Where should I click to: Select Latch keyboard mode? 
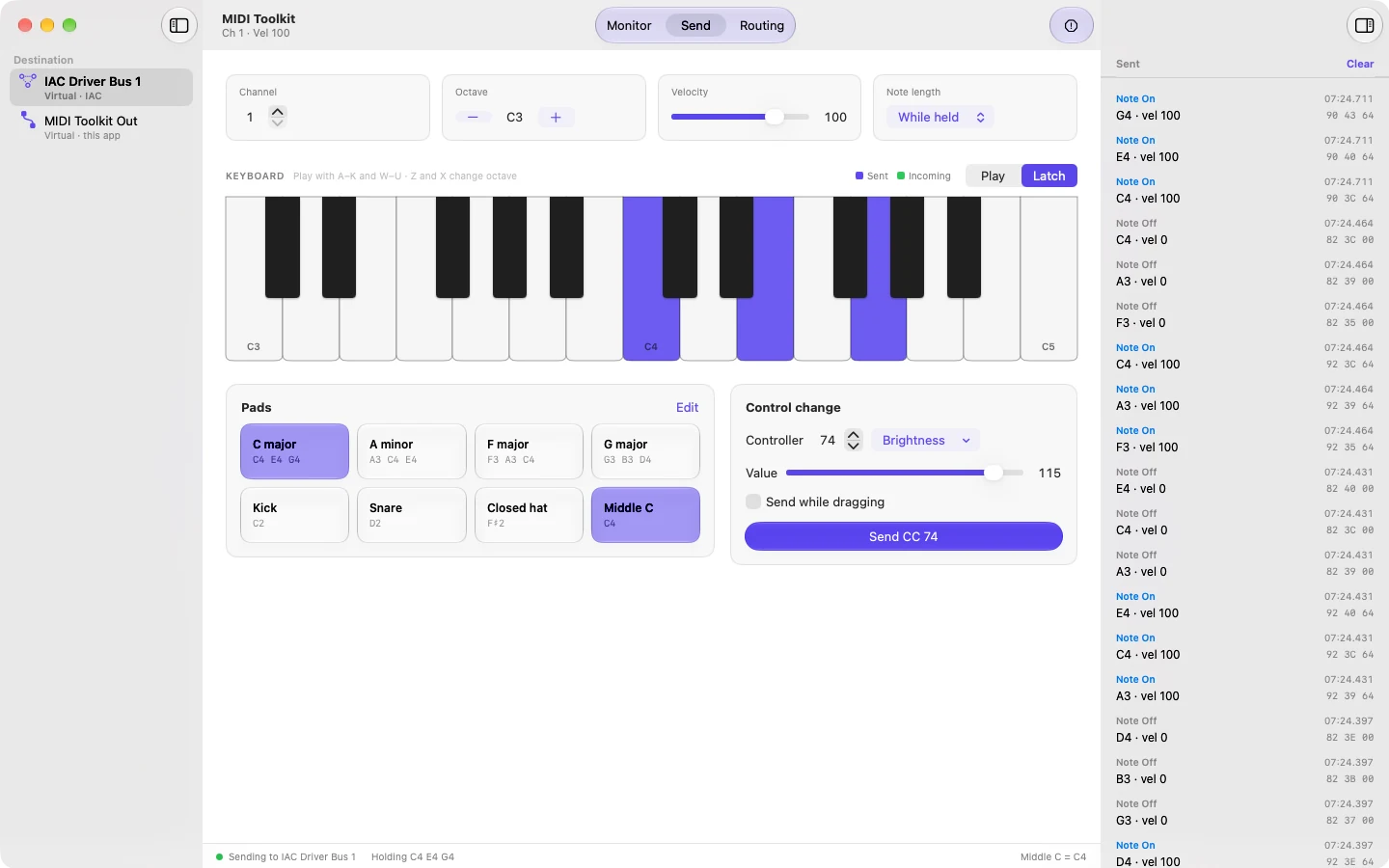click(1049, 176)
